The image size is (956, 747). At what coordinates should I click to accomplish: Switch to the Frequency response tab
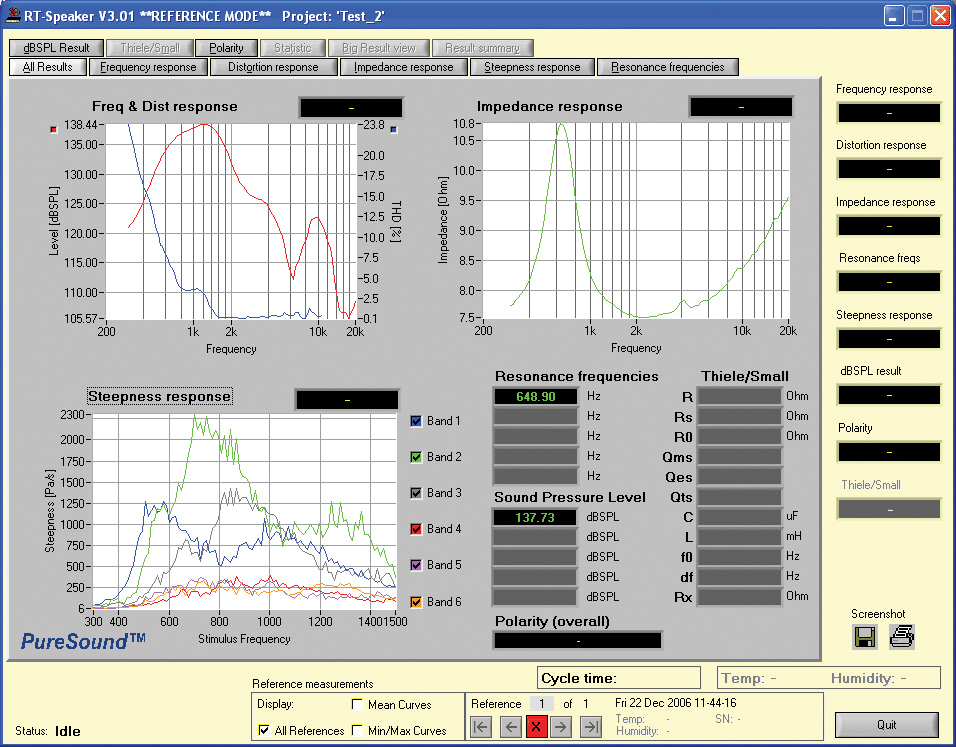(x=149, y=67)
